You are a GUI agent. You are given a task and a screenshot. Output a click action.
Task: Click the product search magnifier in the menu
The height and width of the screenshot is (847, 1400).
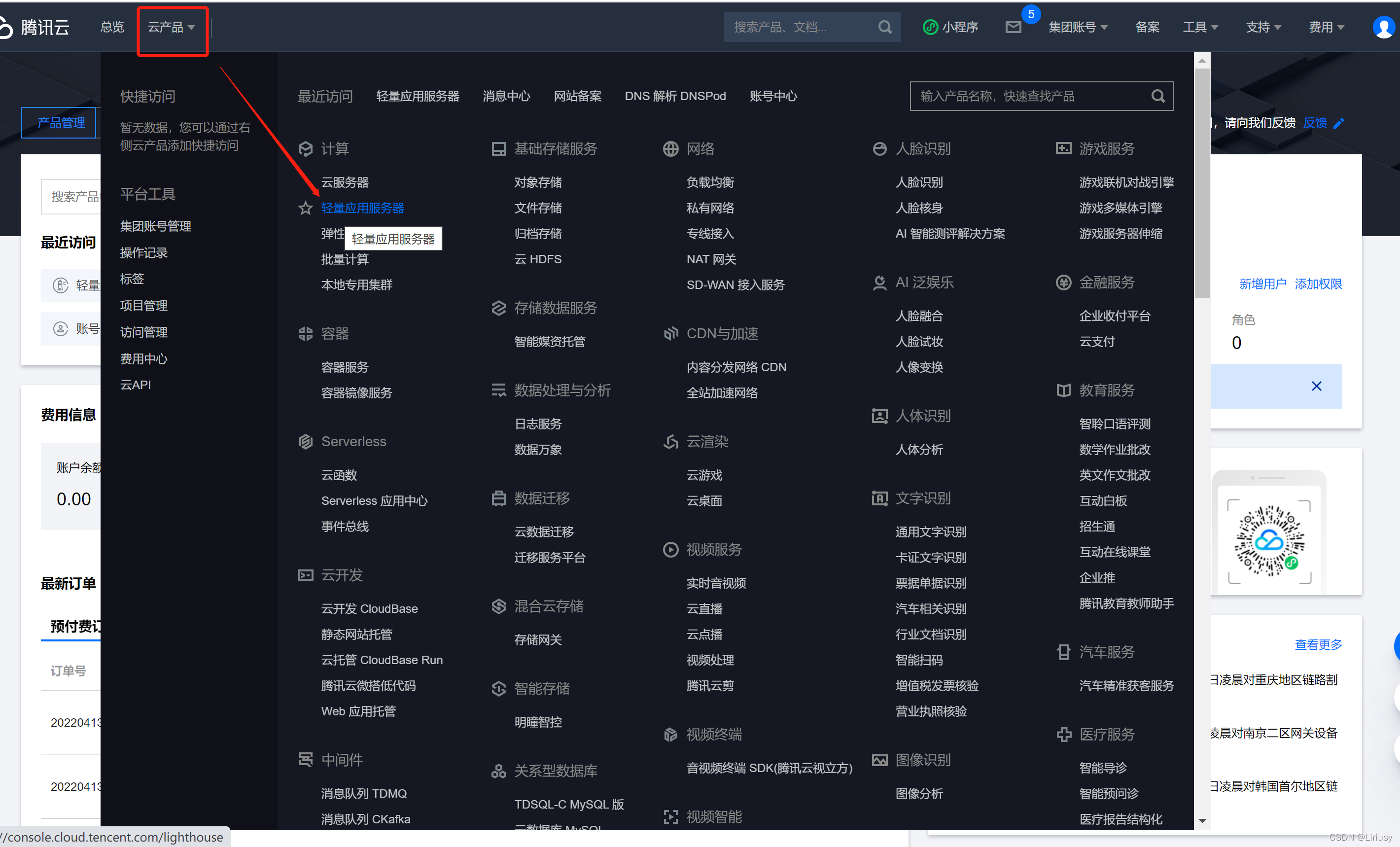click(1157, 96)
